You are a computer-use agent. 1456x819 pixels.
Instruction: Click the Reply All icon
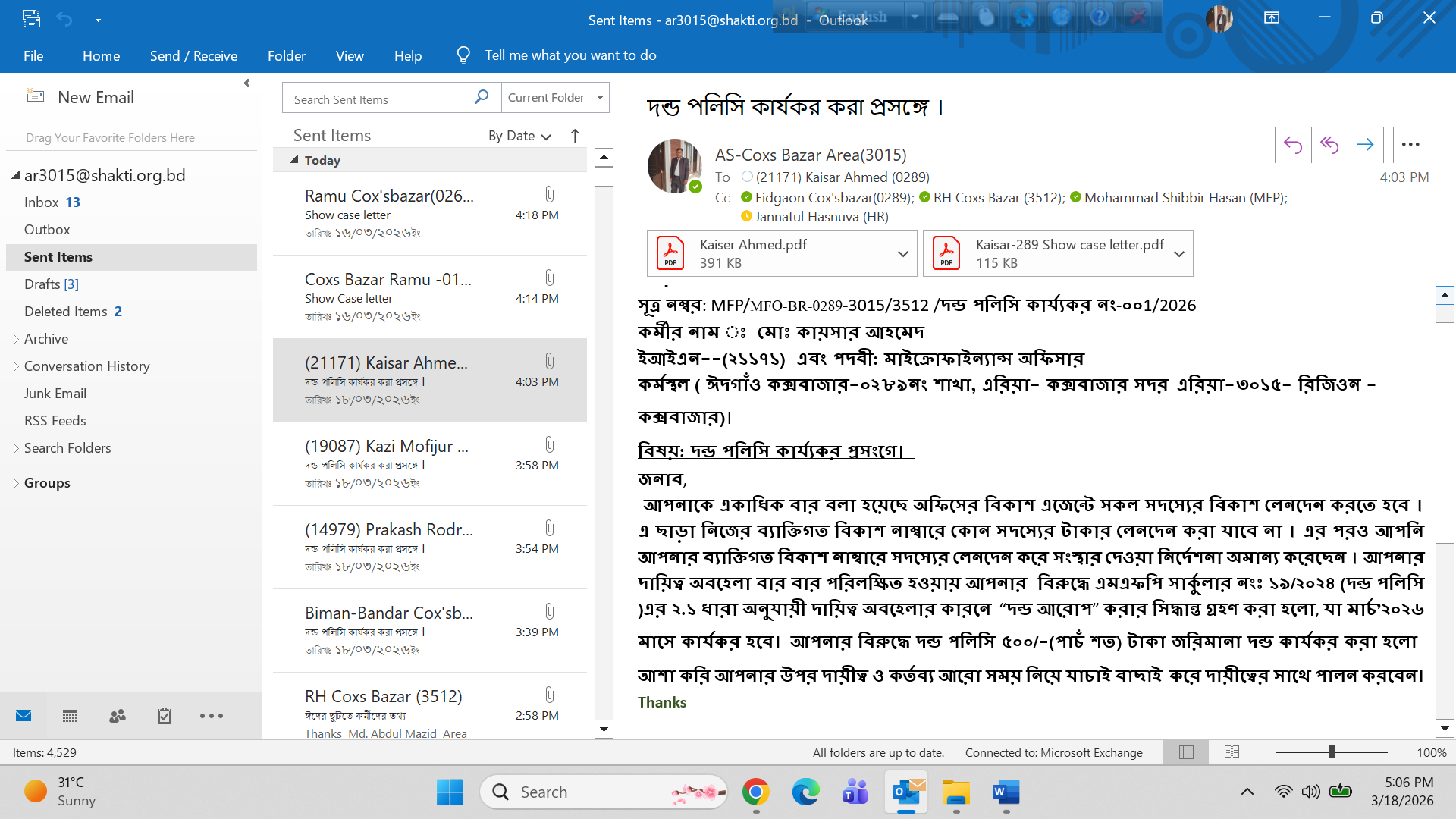(x=1329, y=145)
